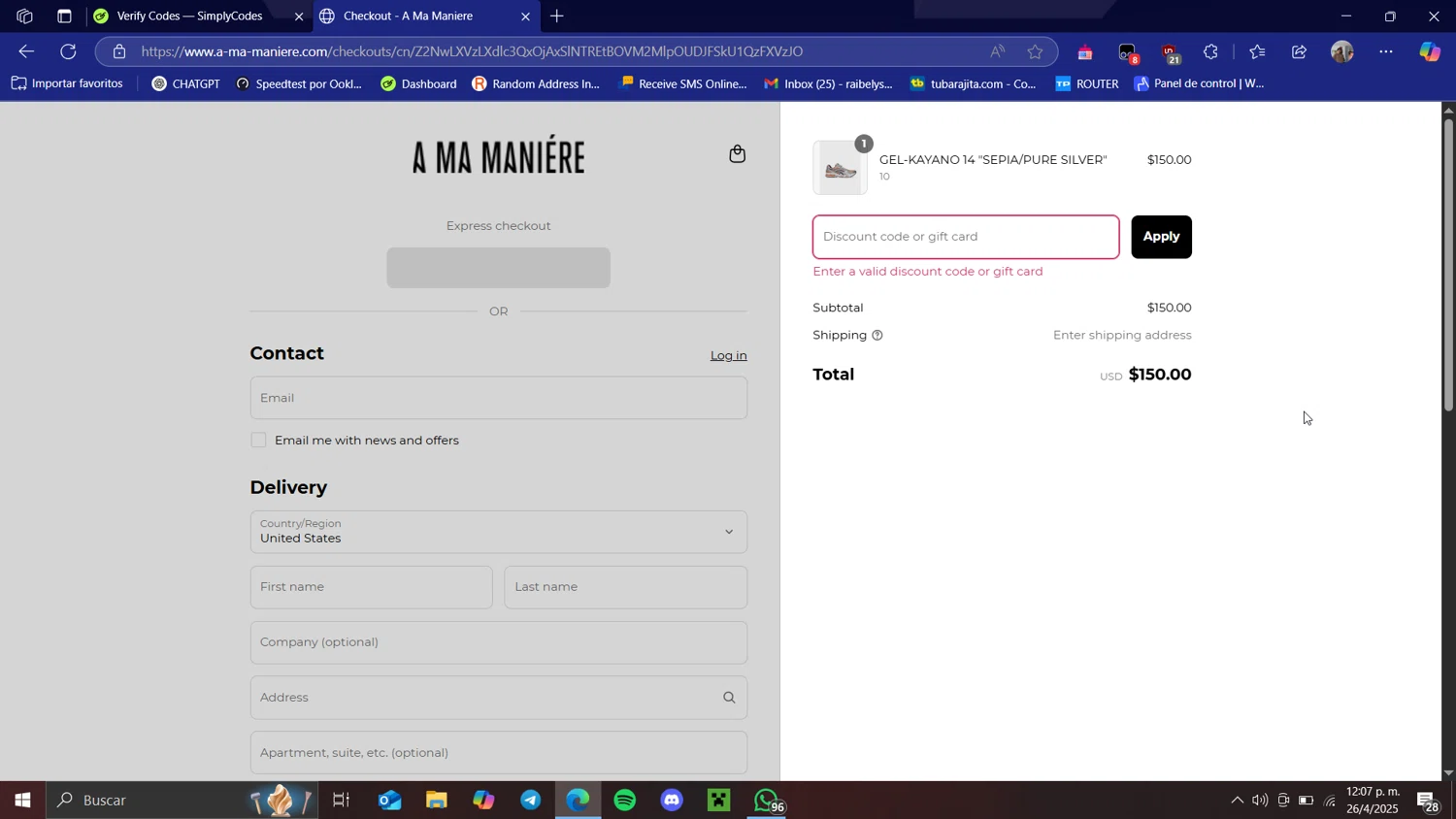Open the favorites list icon
The image size is (1456, 819).
click(1257, 52)
